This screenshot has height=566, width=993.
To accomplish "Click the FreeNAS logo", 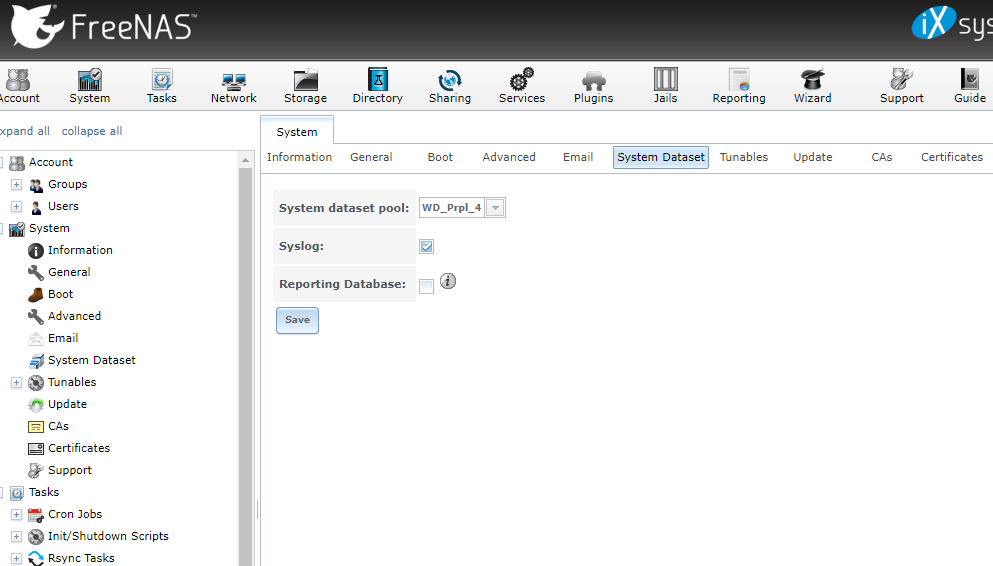I will tap(103, 27).
